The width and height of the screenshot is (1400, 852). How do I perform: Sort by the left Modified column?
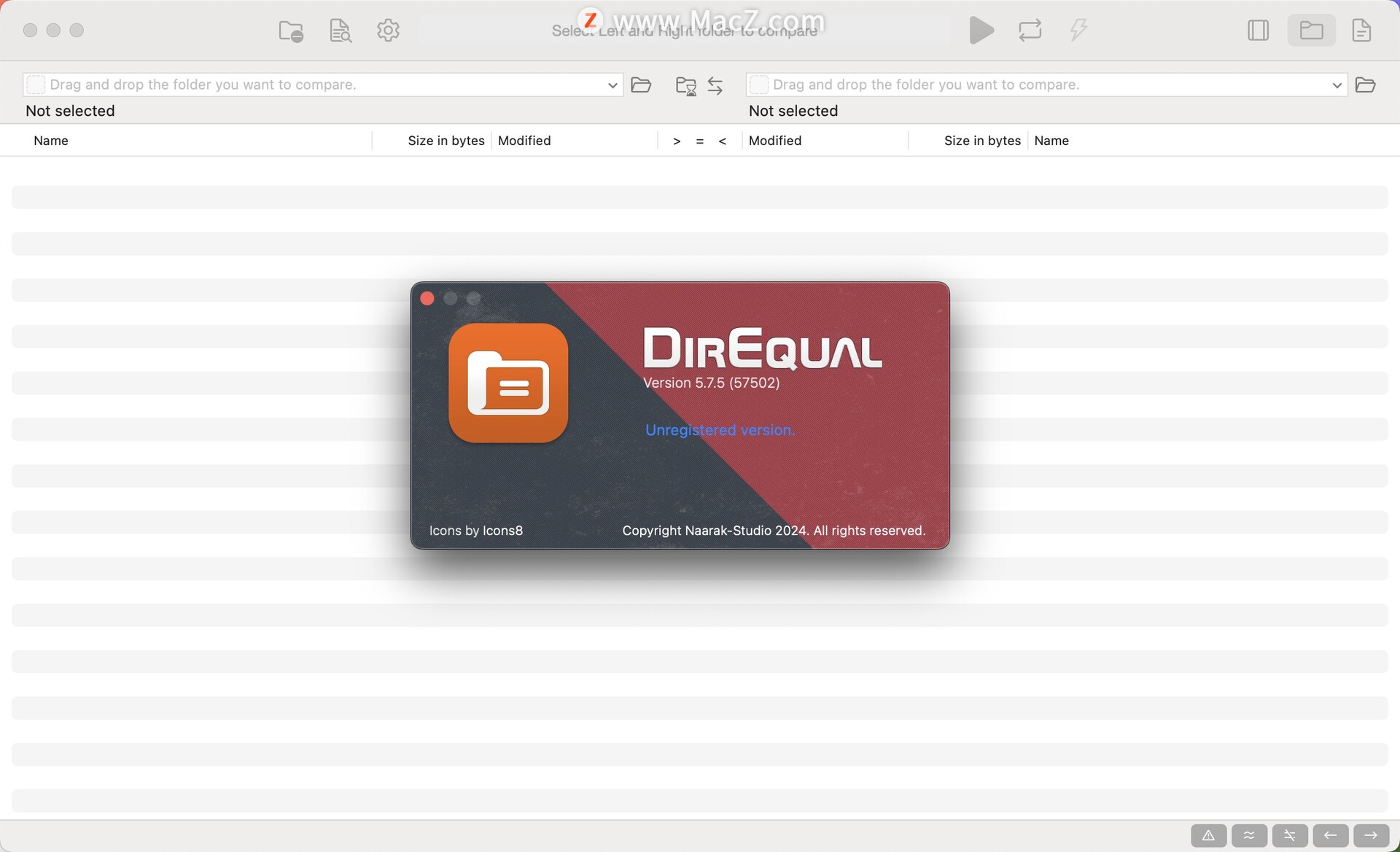point(524,141)
